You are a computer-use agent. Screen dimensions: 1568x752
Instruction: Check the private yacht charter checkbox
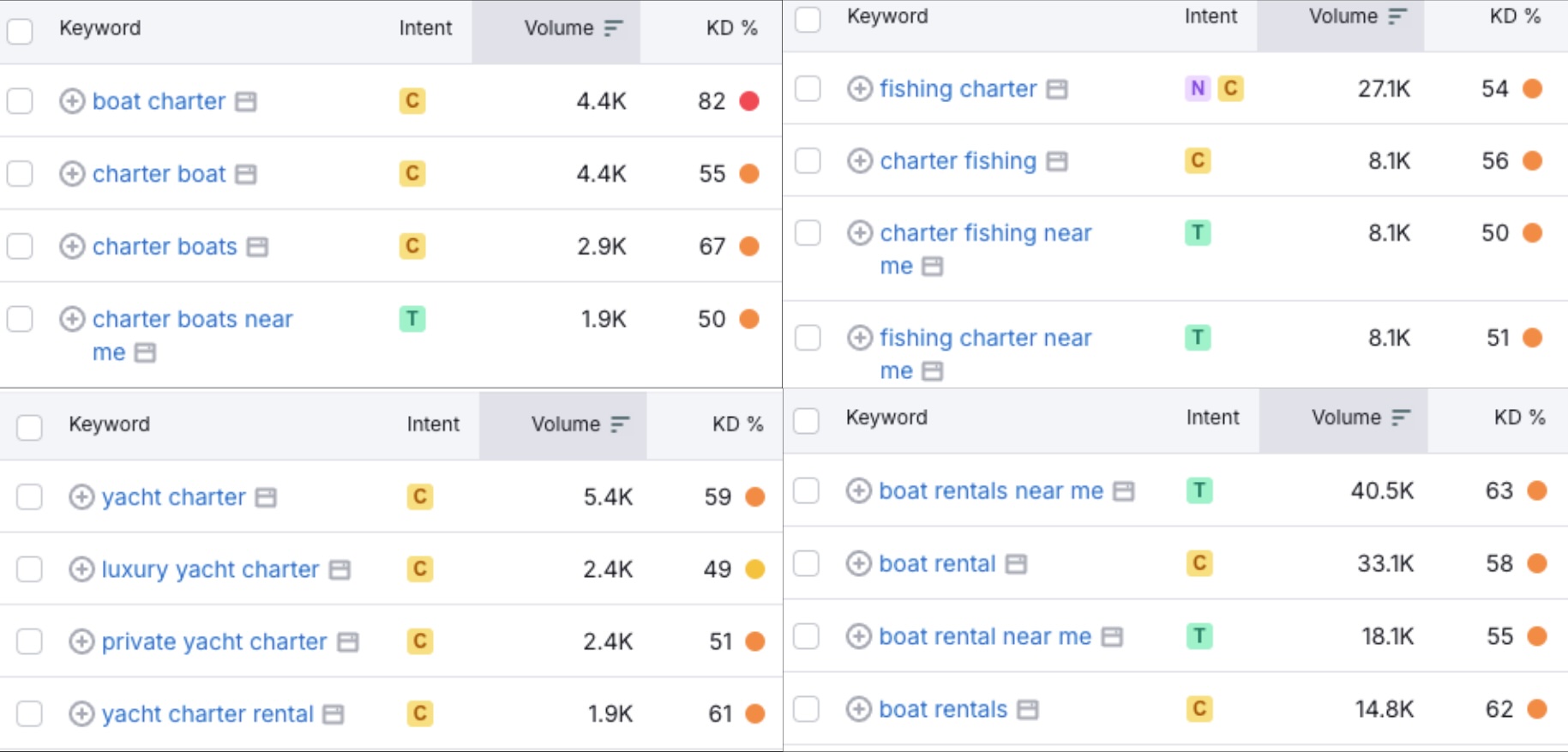click(29, 641)
